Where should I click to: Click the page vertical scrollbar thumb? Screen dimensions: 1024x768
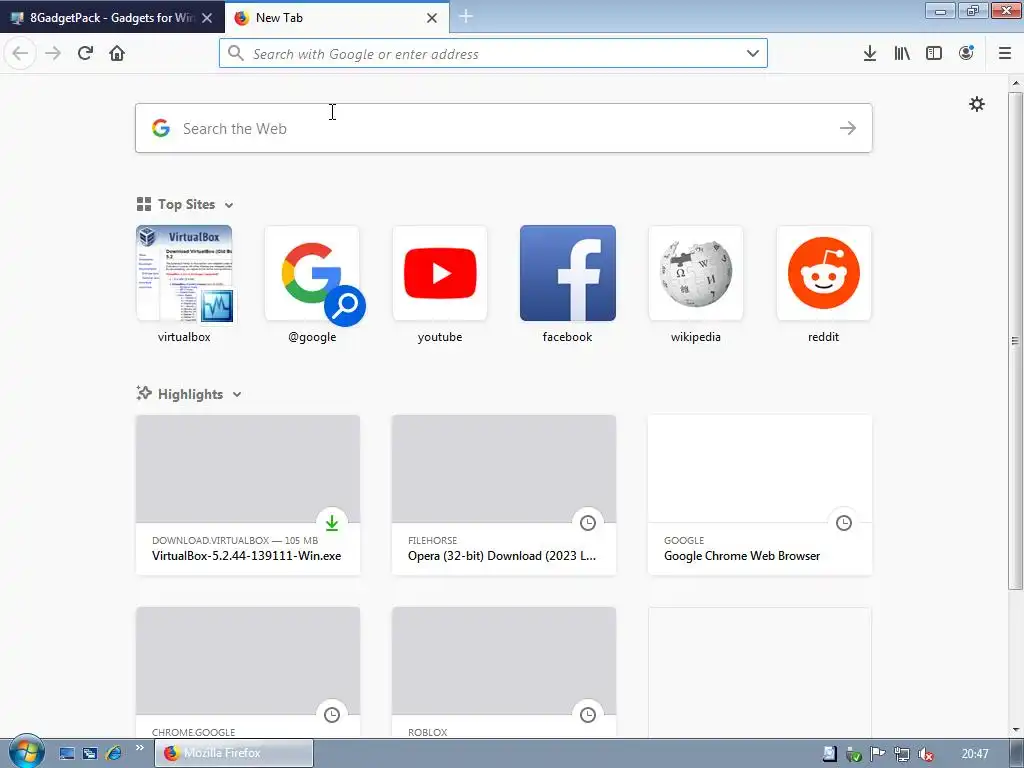1015,340
